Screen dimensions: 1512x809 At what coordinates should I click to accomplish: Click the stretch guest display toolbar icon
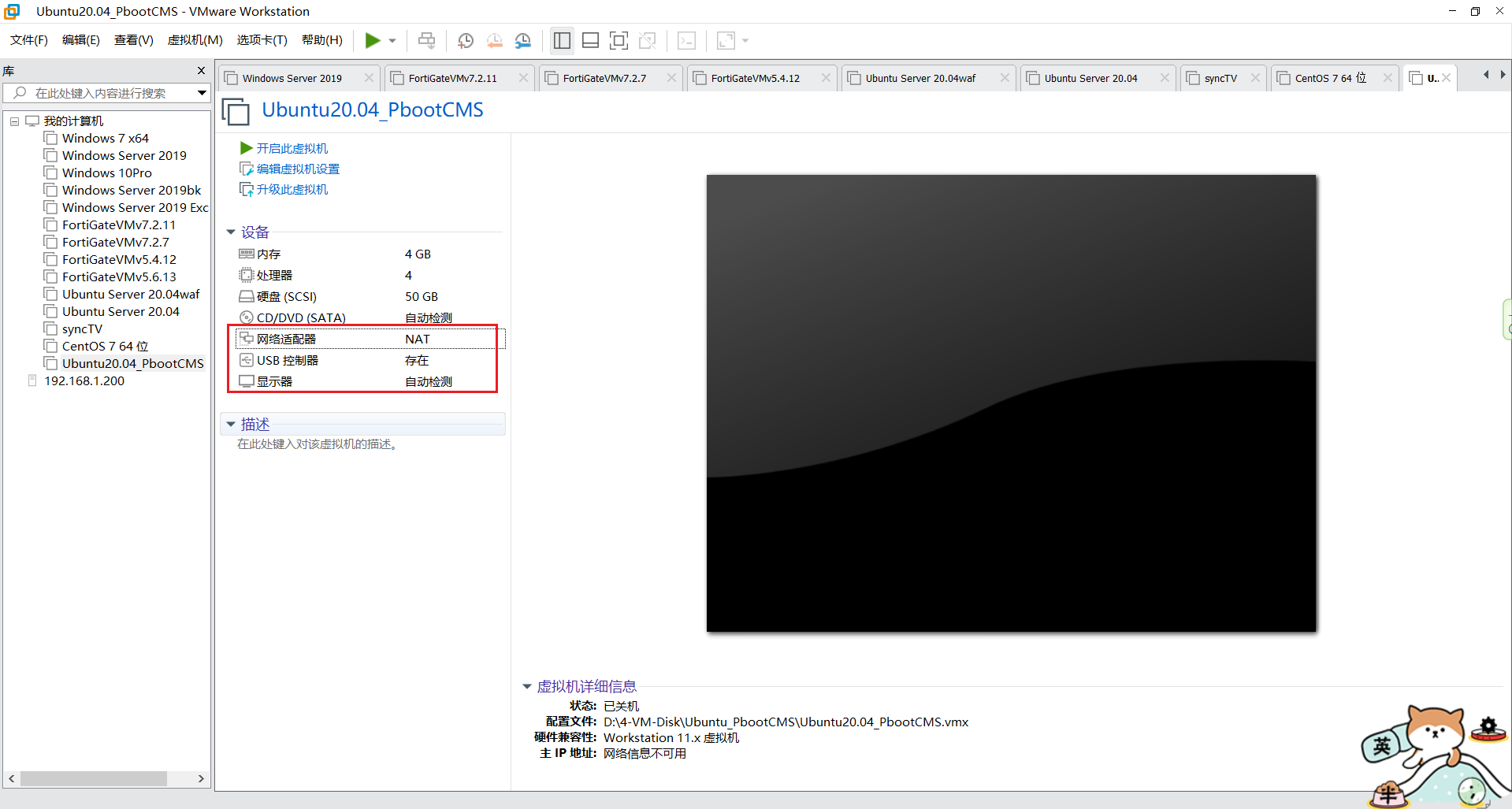click(x=726, y=40)
